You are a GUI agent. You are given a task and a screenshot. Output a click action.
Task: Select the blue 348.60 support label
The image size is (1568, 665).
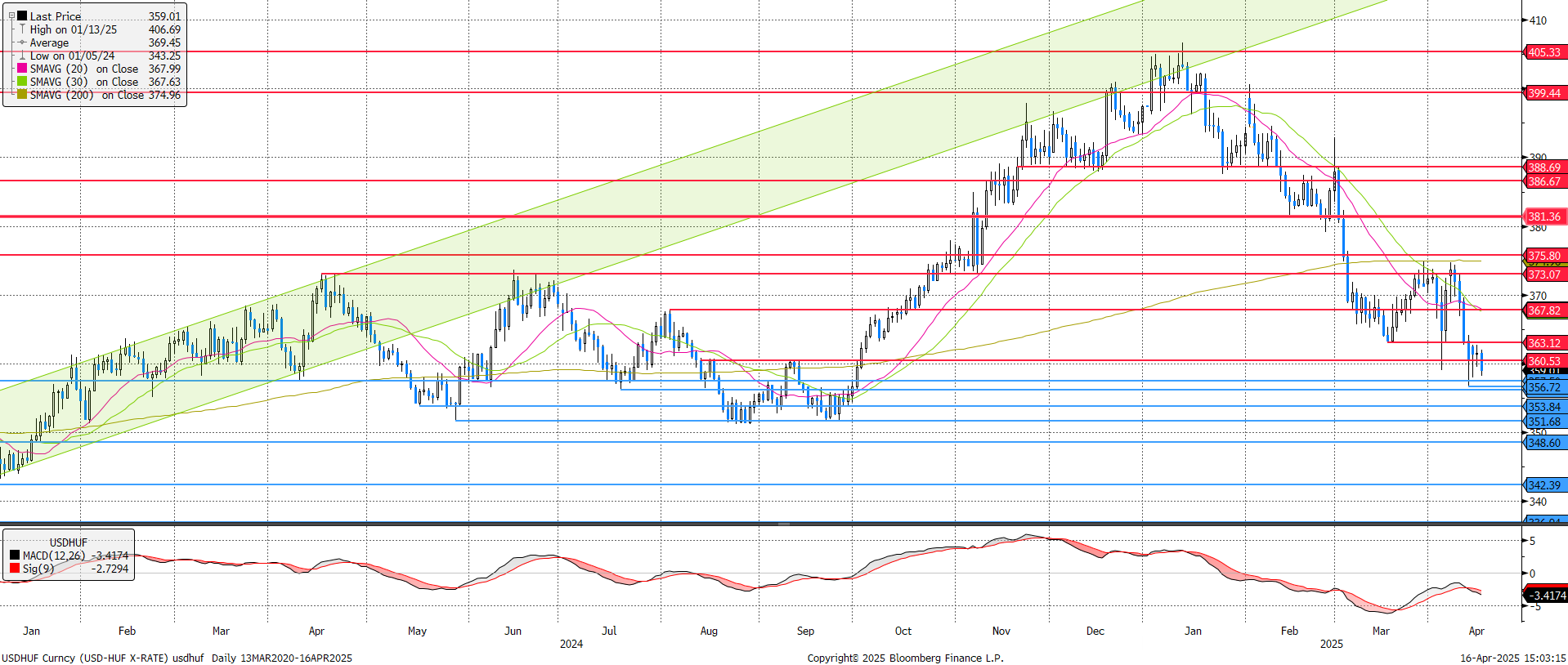click(x=1544, y=443)
